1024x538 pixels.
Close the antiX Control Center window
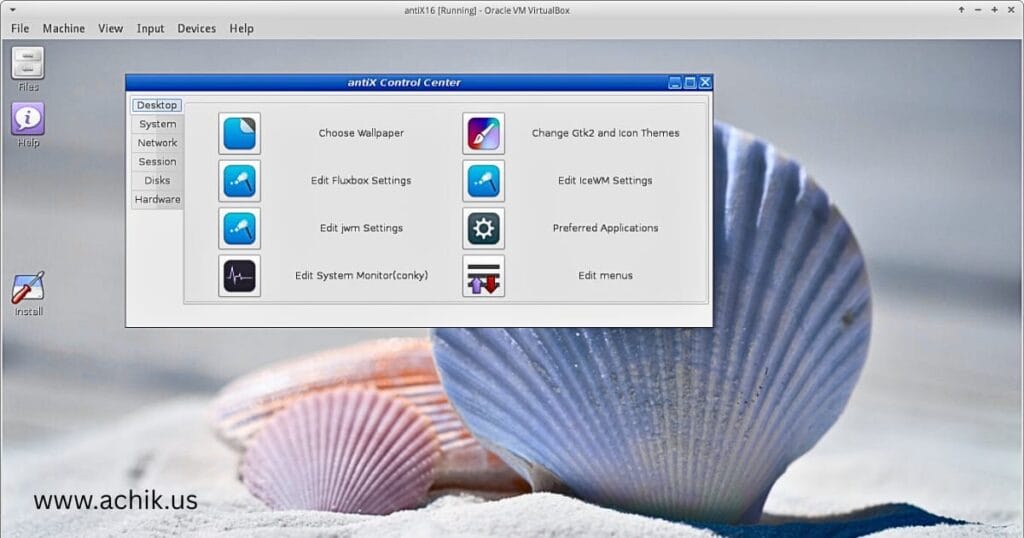pyautogui.click(x=705, y=83)
